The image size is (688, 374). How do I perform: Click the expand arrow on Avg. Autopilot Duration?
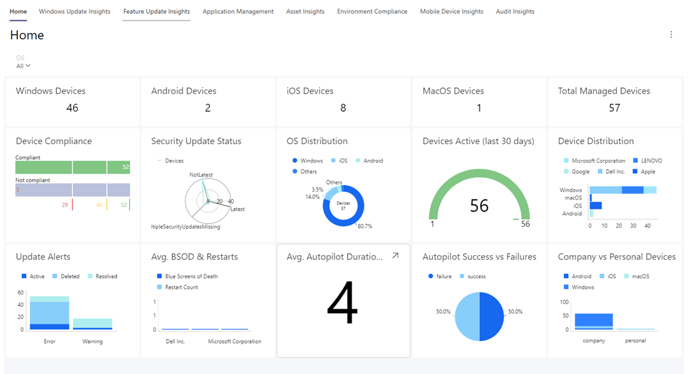395,255
